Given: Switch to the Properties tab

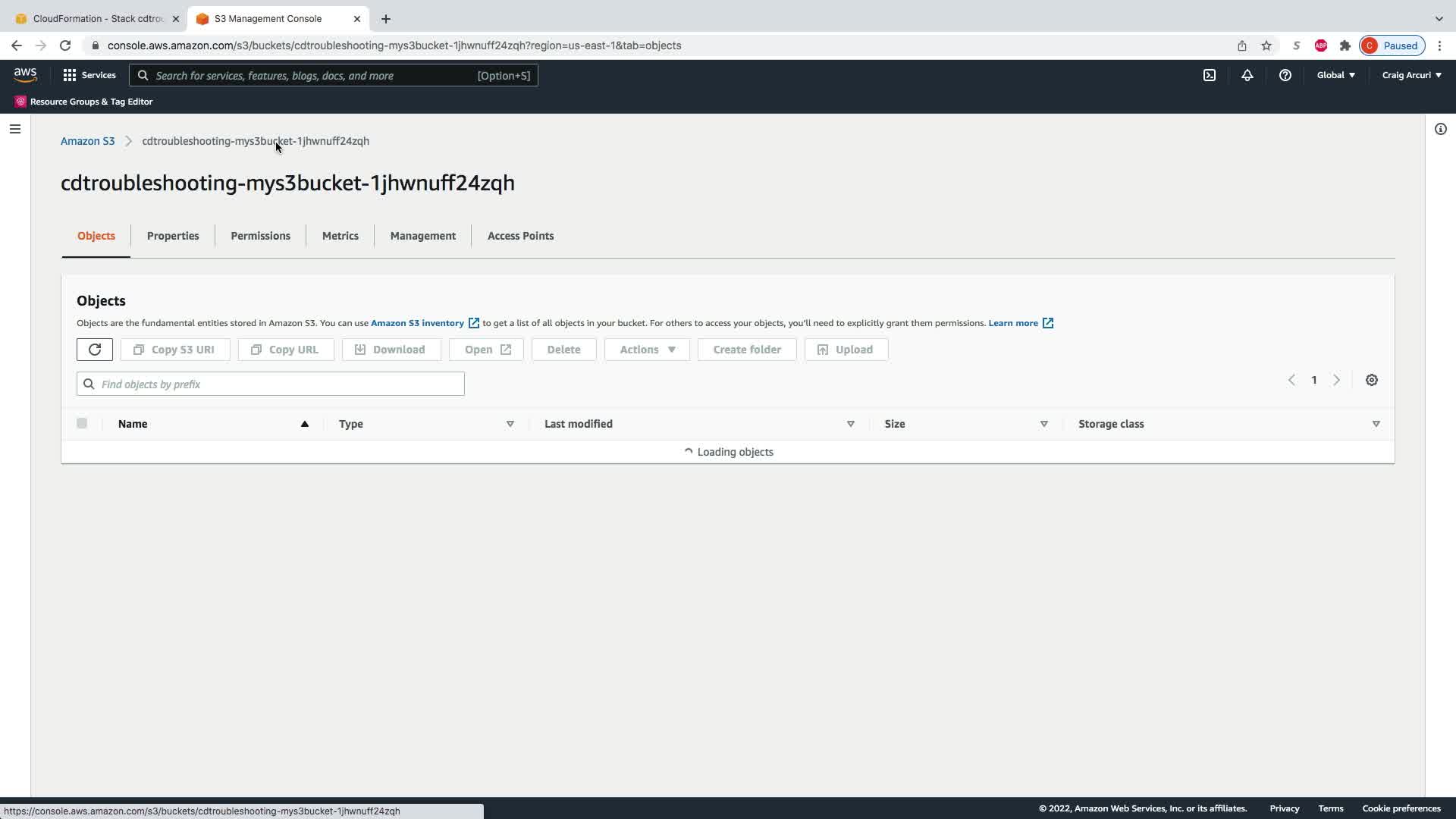Looking at the screenshot, I should click(x=173, y=236).
